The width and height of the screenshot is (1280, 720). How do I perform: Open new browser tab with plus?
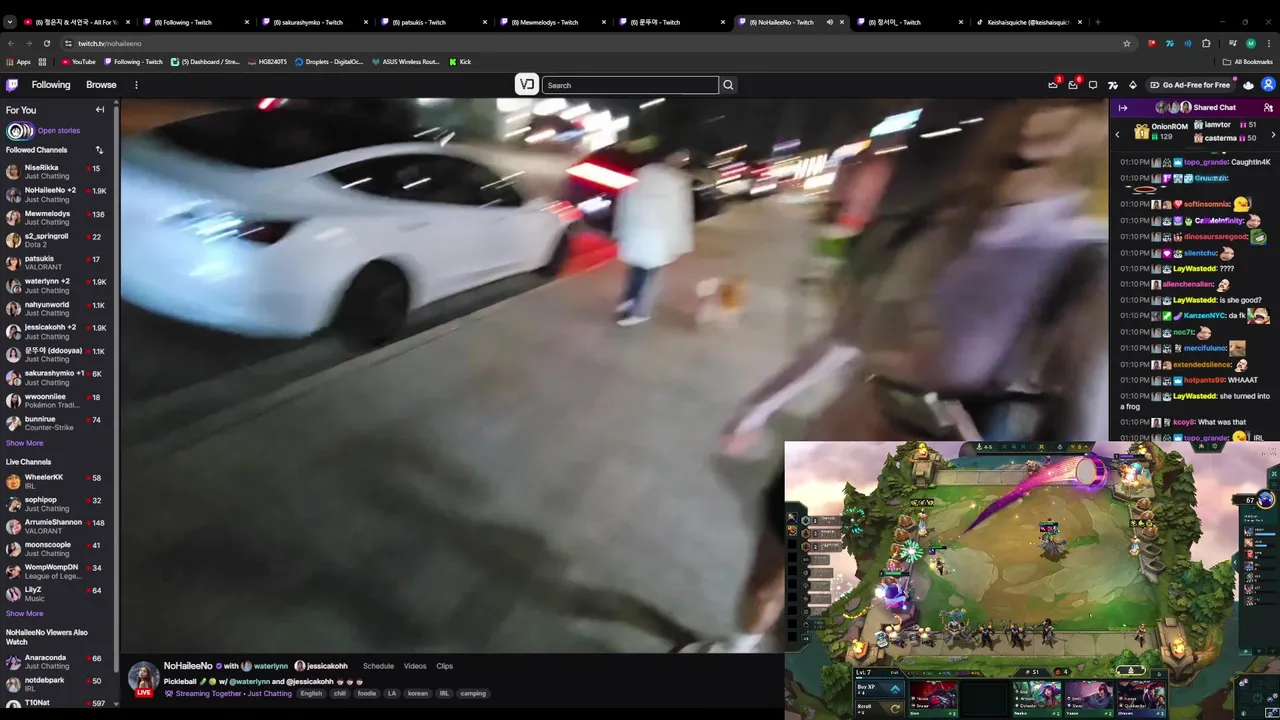pos(1097,22)
